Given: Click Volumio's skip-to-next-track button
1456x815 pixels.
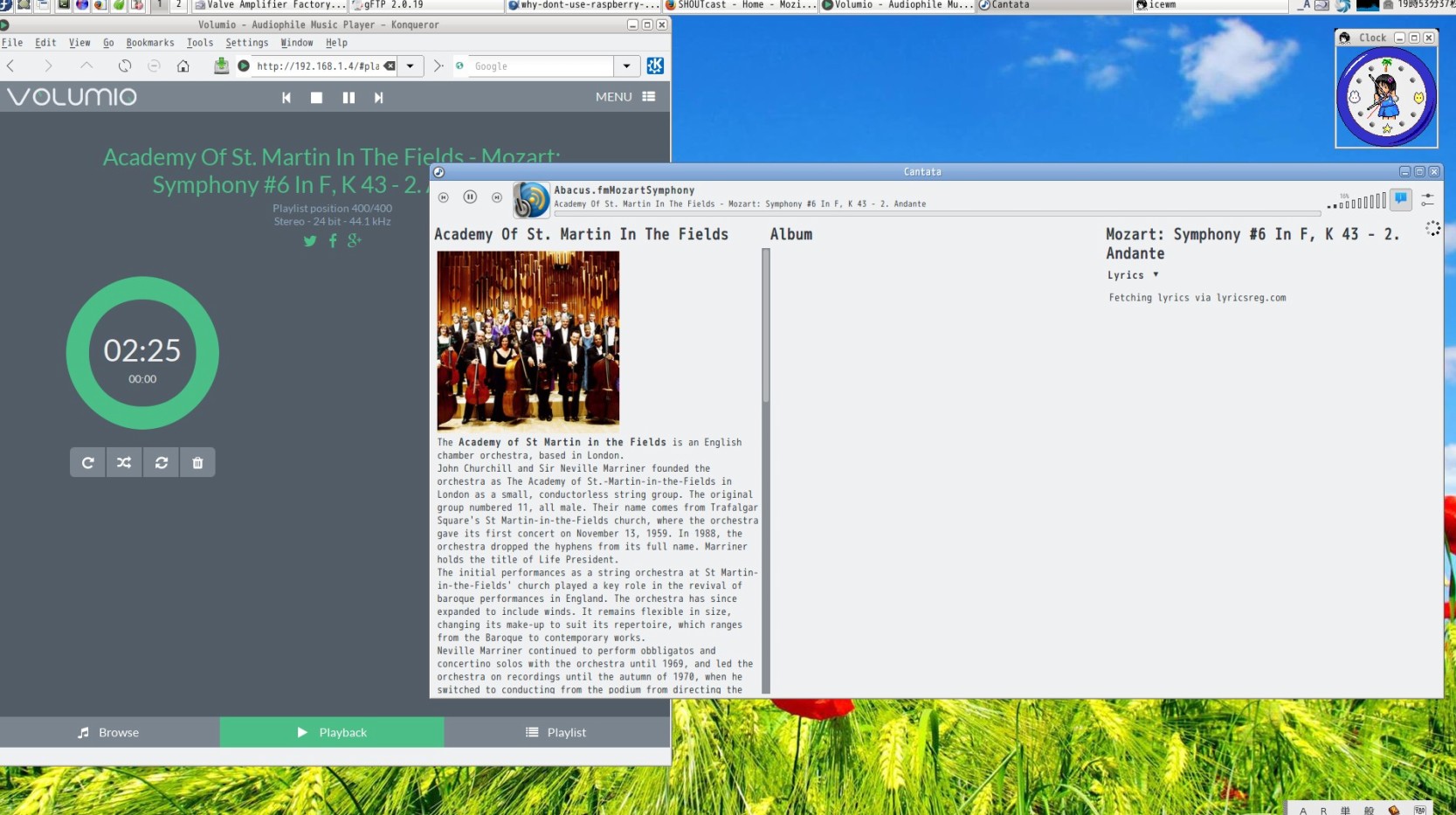Looking at the screenshot, I should [378, 98].
